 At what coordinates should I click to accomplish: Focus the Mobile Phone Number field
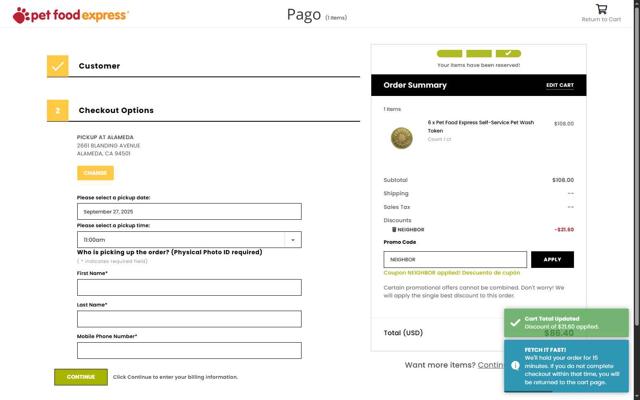point(189,350)
